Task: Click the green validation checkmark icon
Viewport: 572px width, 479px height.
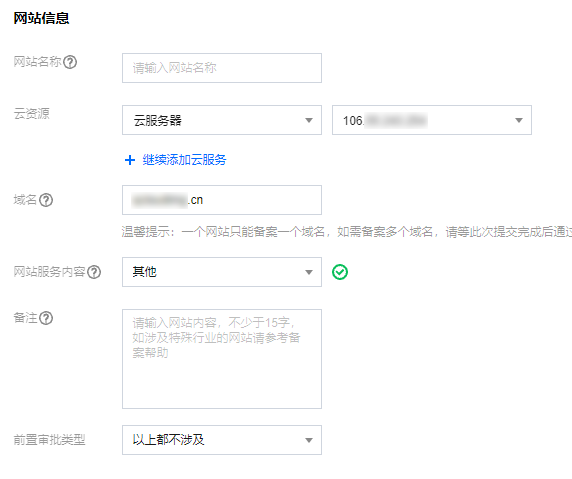Action: (340, 272)
